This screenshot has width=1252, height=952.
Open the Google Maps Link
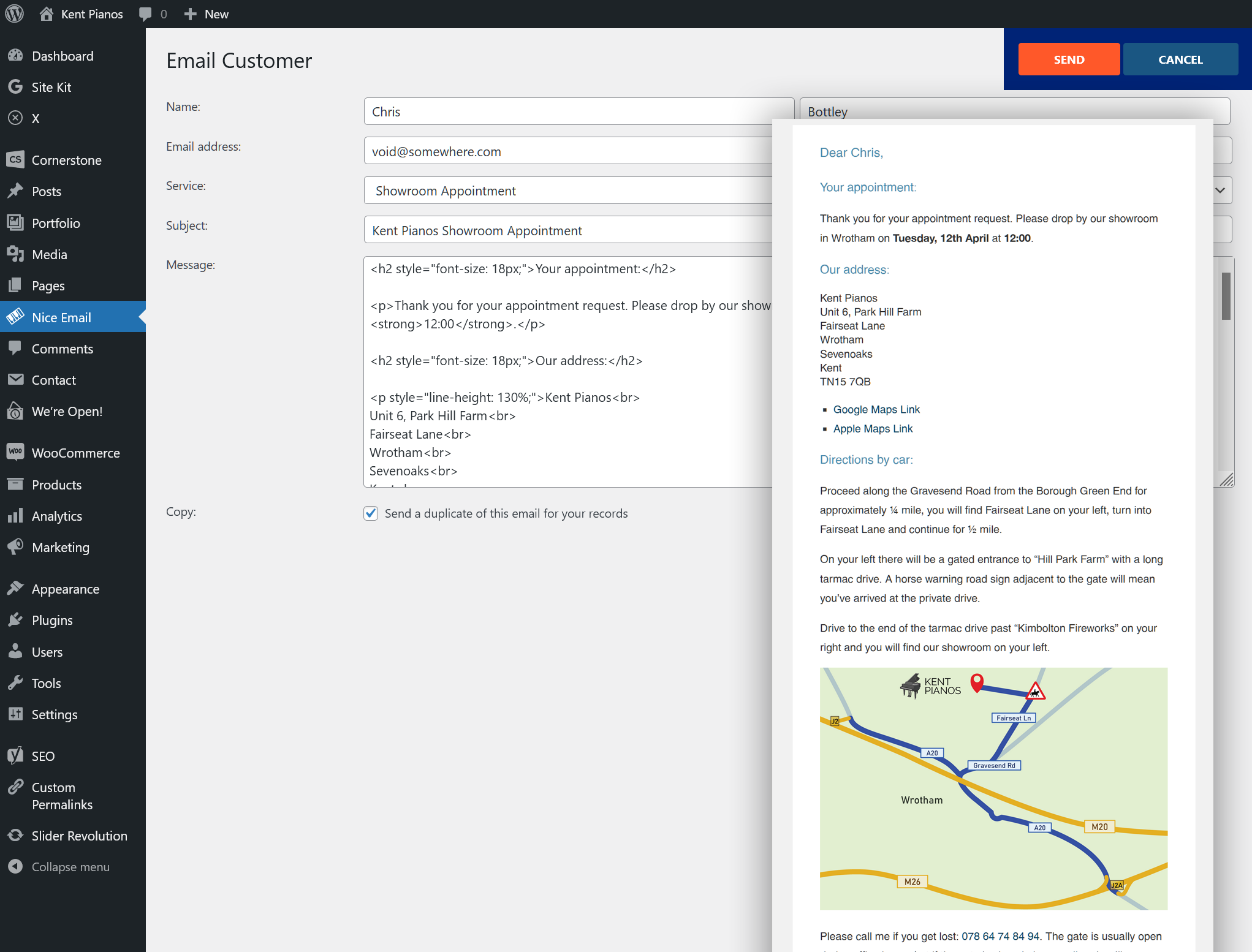tap(876, 409)
